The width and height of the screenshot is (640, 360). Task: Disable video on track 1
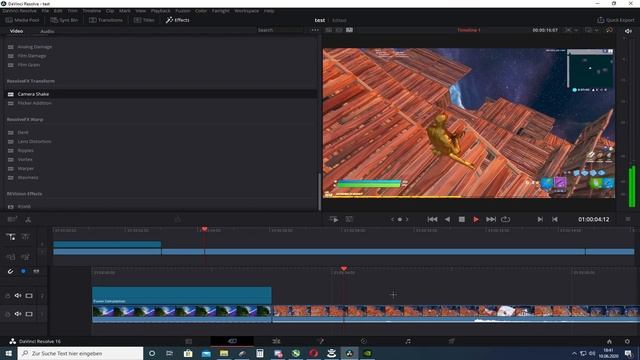(x=29, y=314)
